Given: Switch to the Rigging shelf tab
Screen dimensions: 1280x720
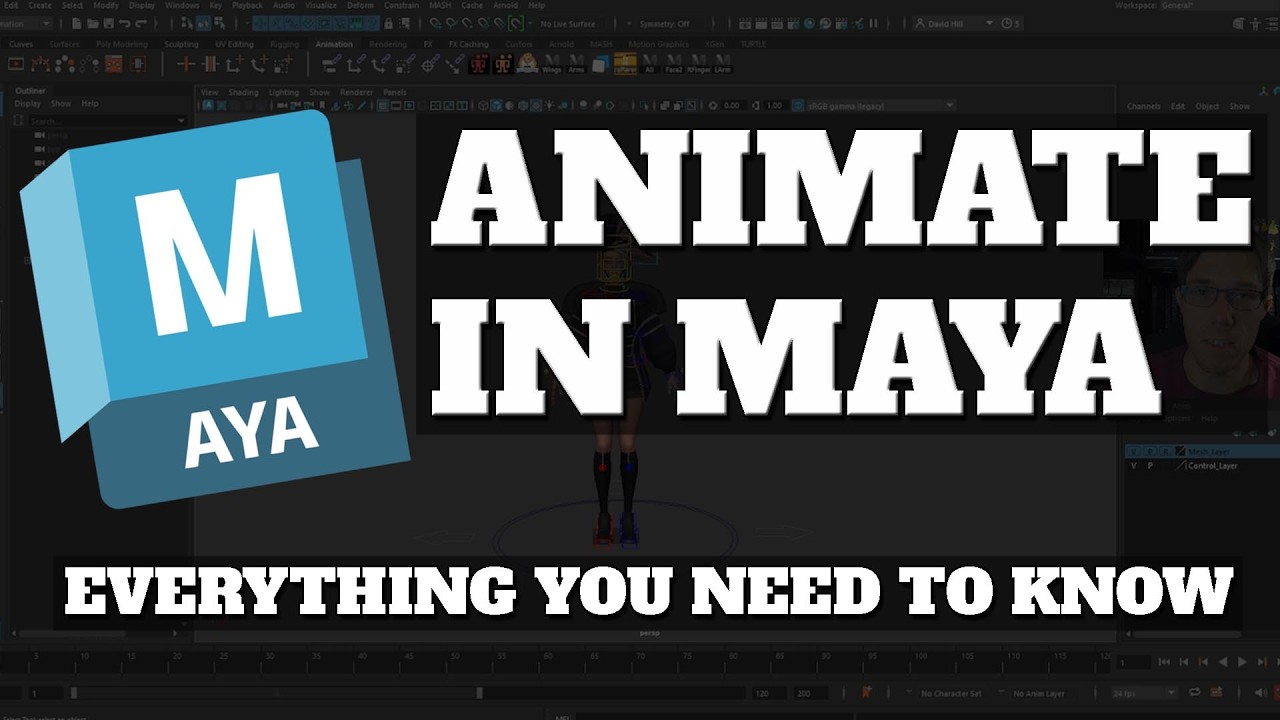Looking at the screenshot, I should [285, 44].
